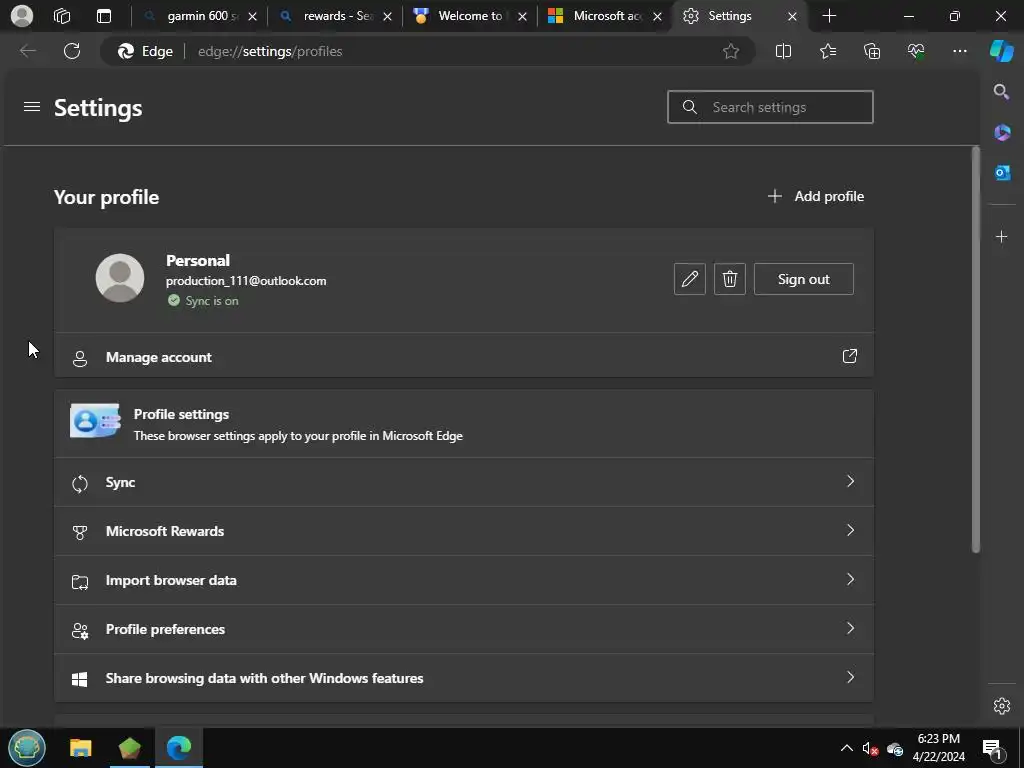Expand Profile preferences row
1024x768 pixels.
464,629
